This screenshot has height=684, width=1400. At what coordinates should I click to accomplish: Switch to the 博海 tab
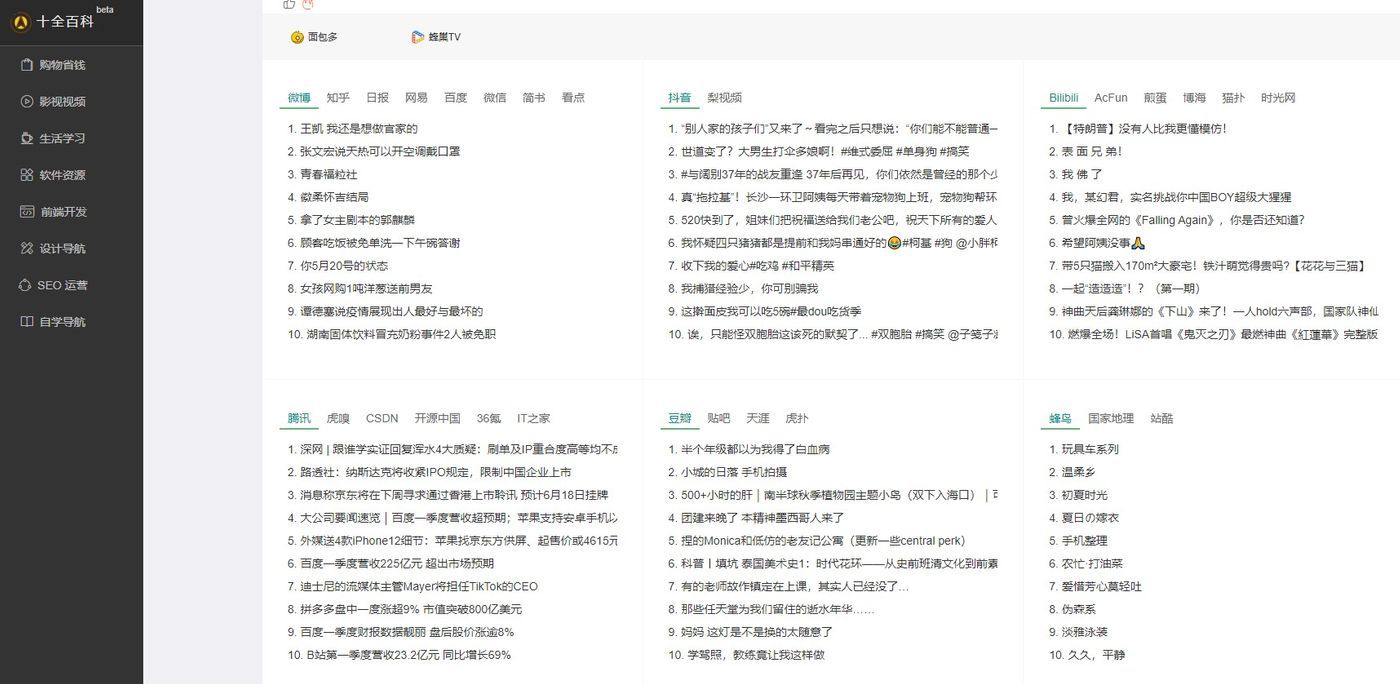1194,98
